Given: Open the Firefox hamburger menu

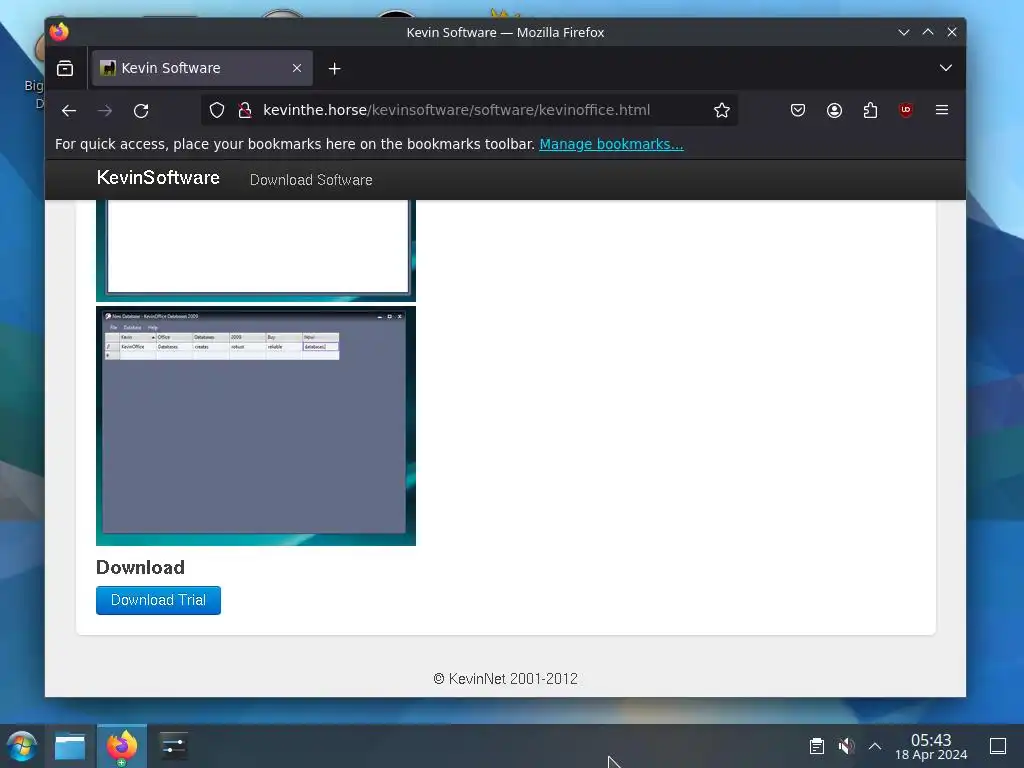Looking at the screenshot, I should (942, 110).
